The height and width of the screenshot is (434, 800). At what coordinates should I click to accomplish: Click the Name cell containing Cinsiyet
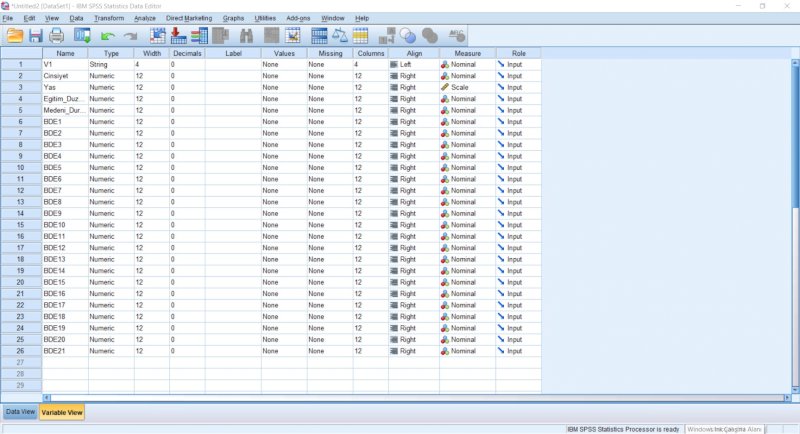[x=65, y=75]
